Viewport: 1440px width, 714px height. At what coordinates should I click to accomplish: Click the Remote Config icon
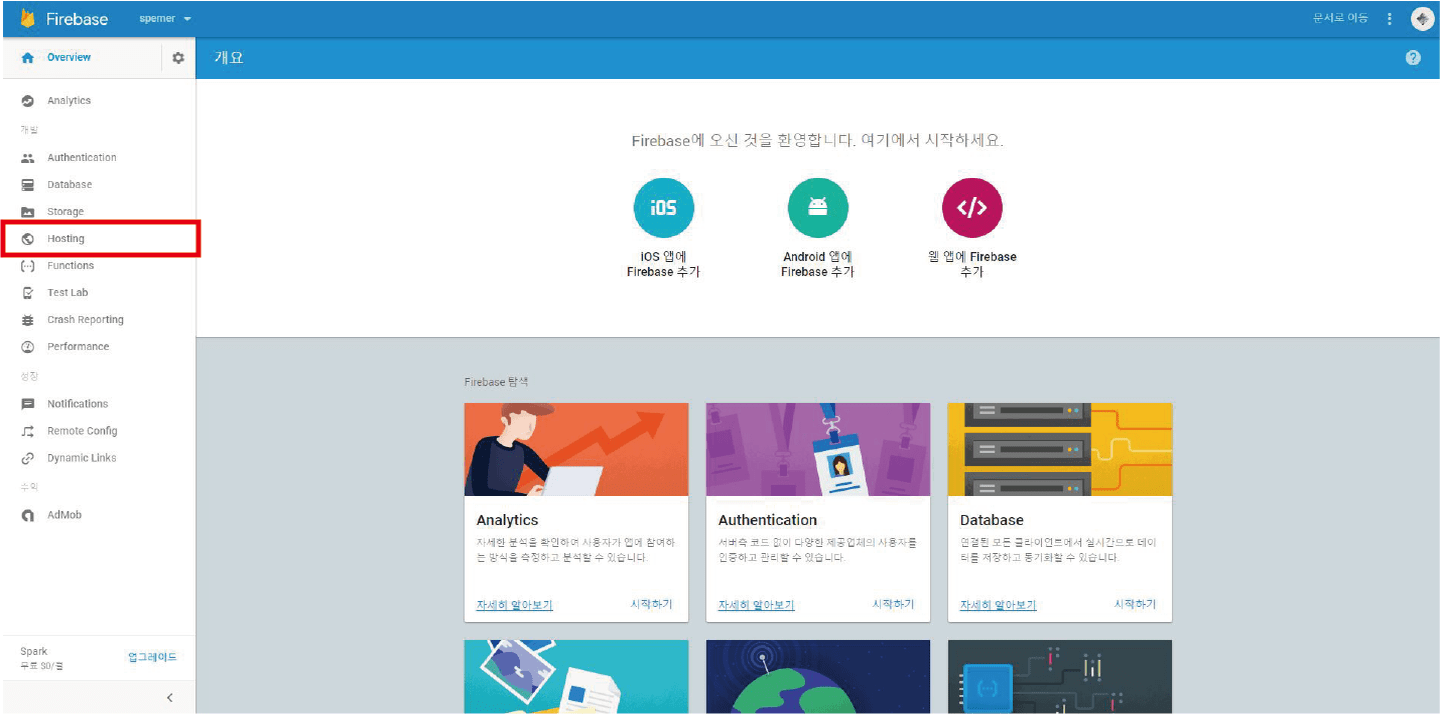tap(28, 431)
